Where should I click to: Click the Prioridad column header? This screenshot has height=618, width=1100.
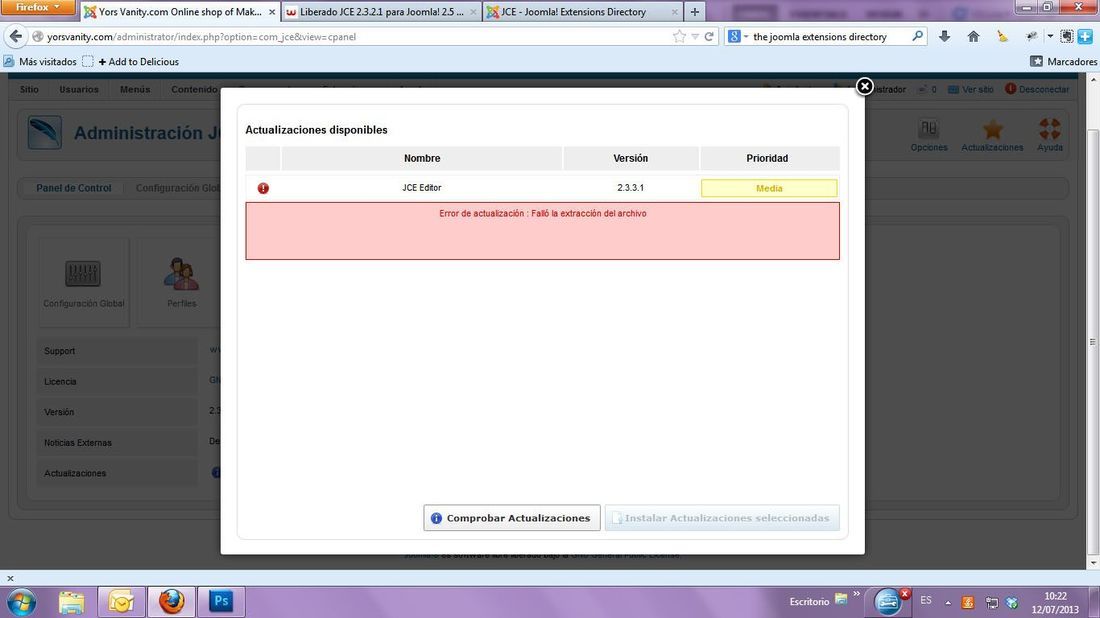(x=767, y=159)
